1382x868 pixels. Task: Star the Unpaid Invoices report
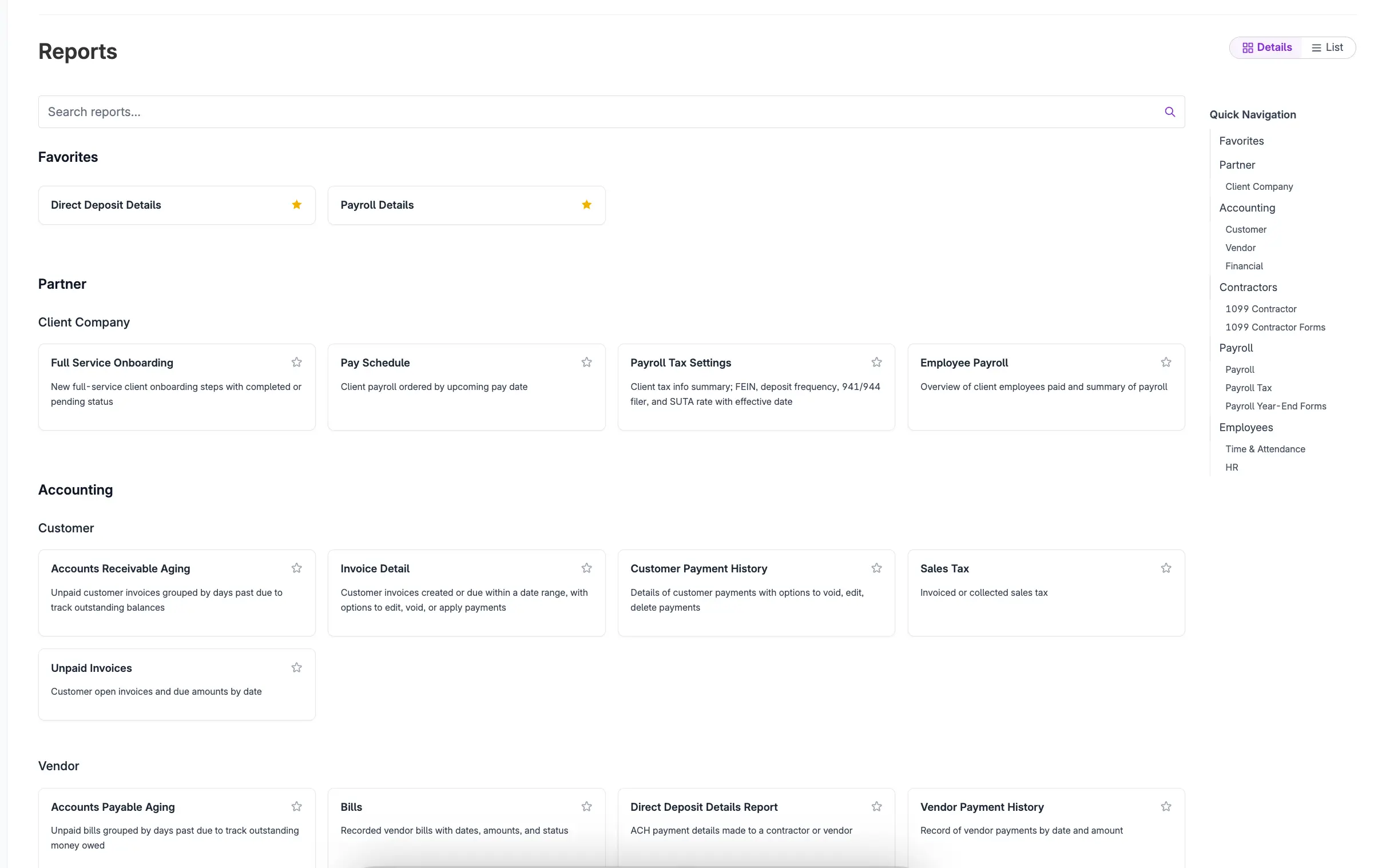296,667
